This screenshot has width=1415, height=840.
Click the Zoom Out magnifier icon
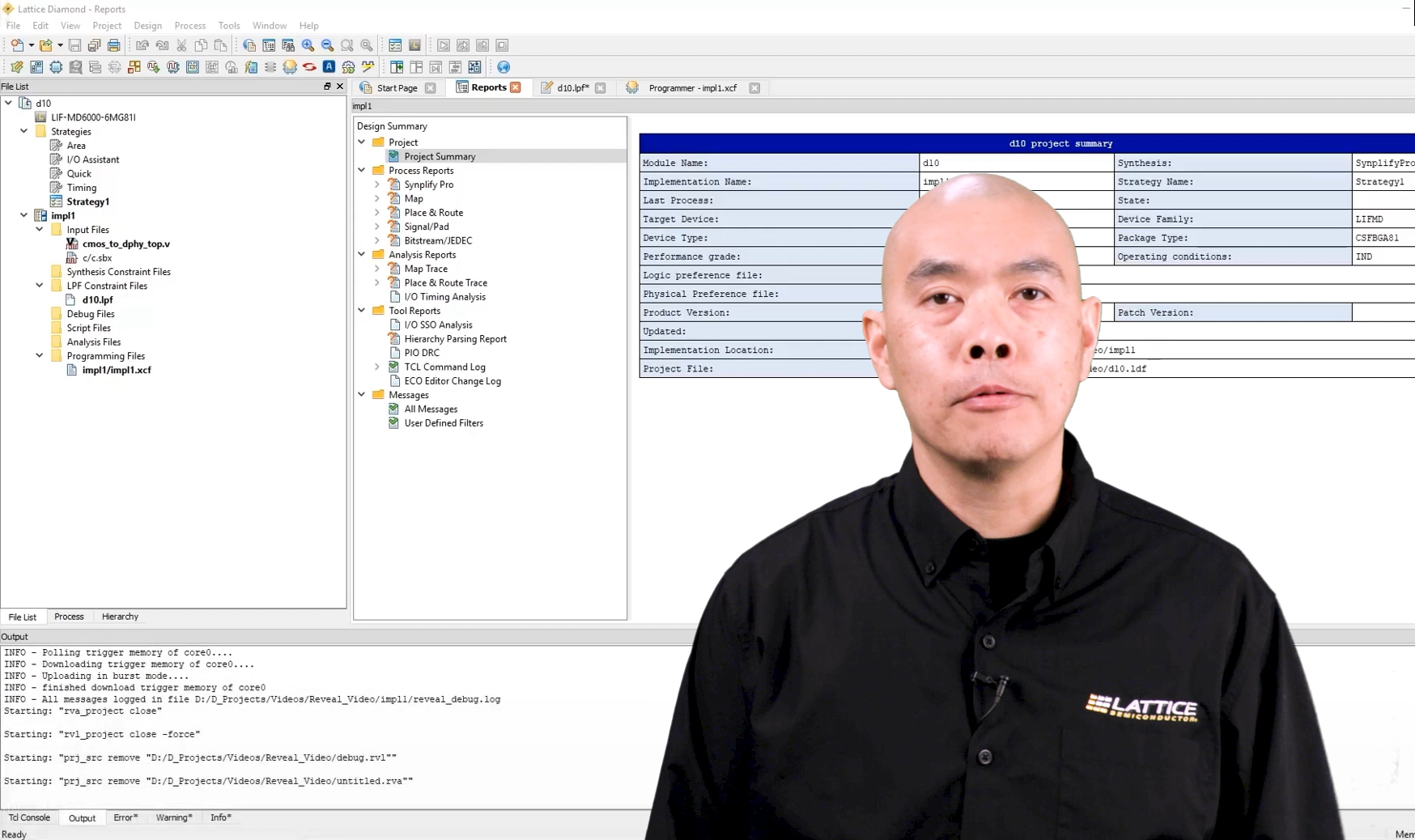pyautogui.click(x=327, y=45)
